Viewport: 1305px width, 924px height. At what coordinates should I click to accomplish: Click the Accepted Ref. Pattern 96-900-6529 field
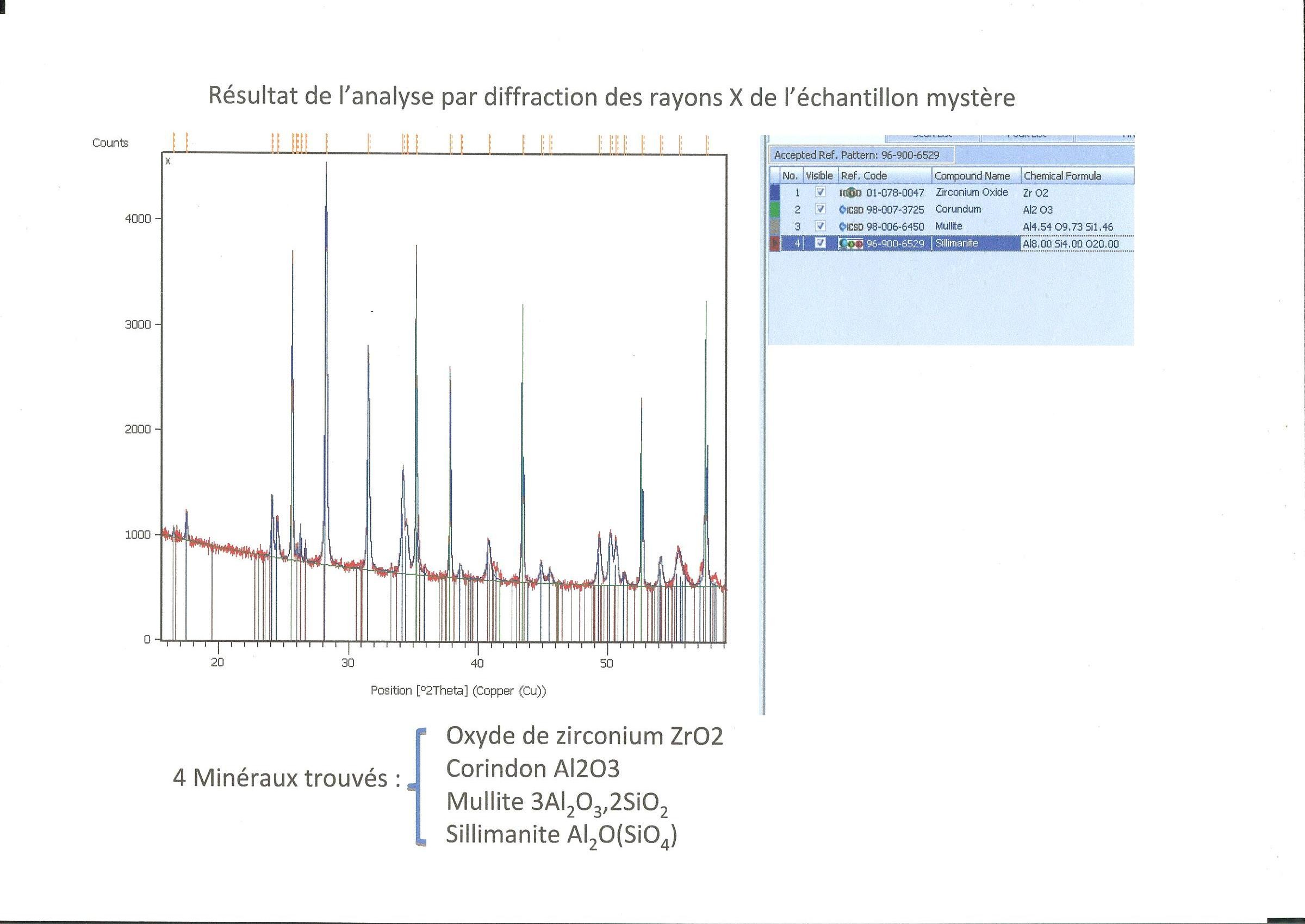coord(862,155)
